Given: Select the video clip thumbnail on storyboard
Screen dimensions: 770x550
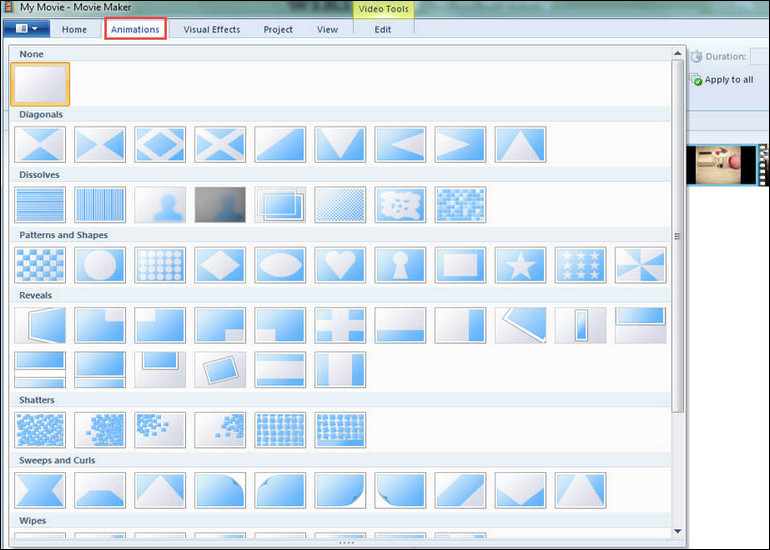Looking at the screenshot, I should tap(723, 165).
